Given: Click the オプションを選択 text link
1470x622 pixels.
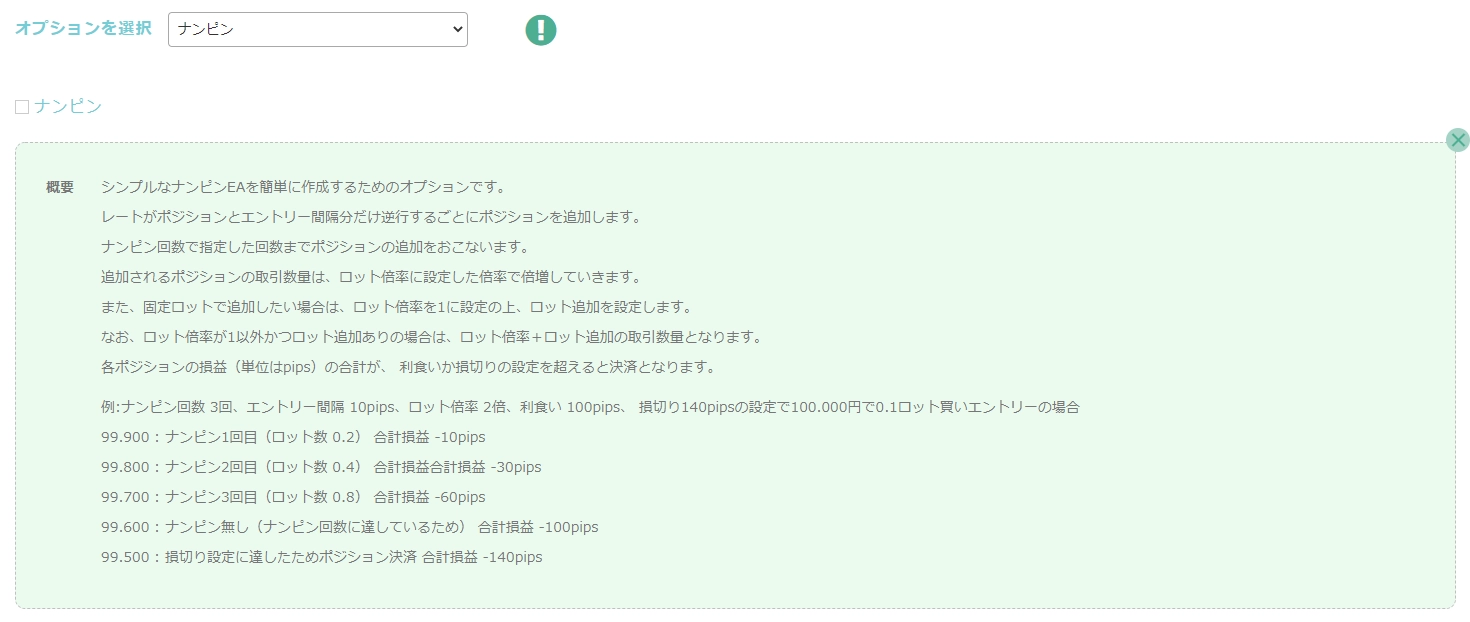Looking at the screenshot, I should click(x=81, y=29).
